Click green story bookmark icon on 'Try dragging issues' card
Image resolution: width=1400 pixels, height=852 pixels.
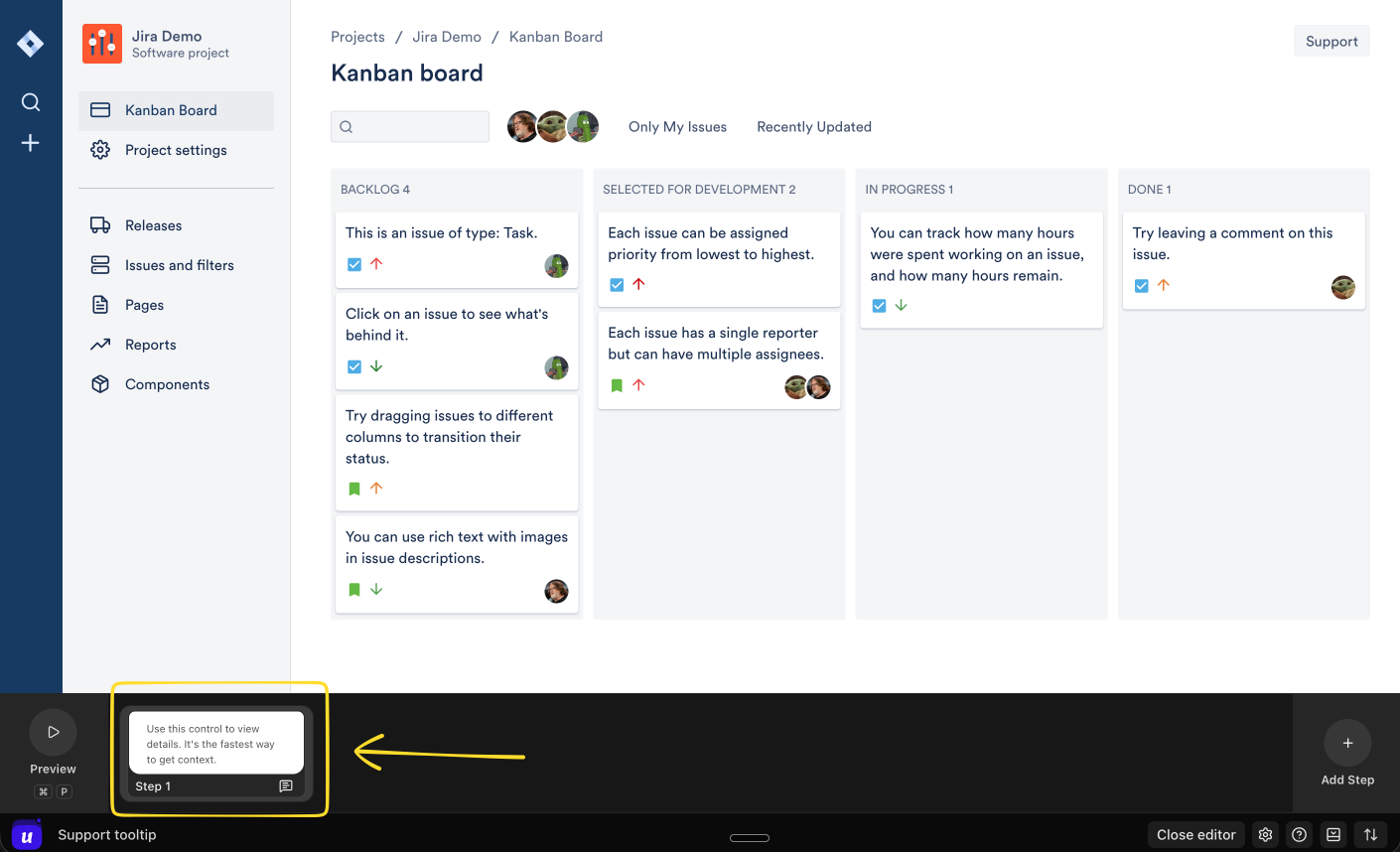354,489
